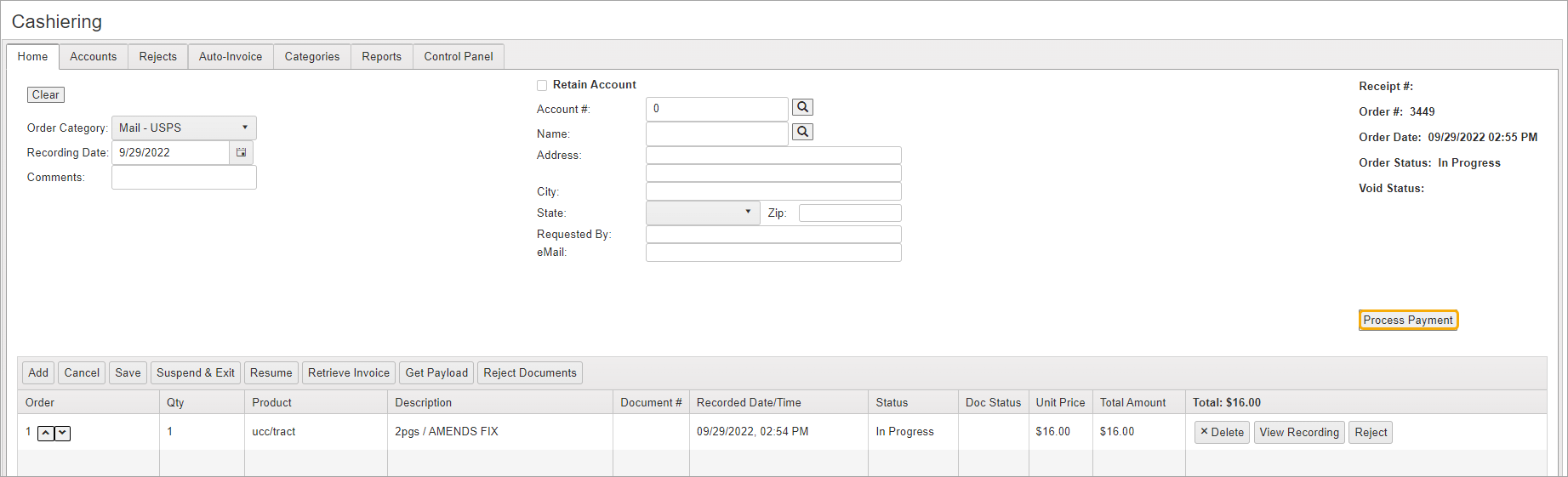Click the Get Payload button
This screenshot has height=477, width=1568.
pos(436,372)
